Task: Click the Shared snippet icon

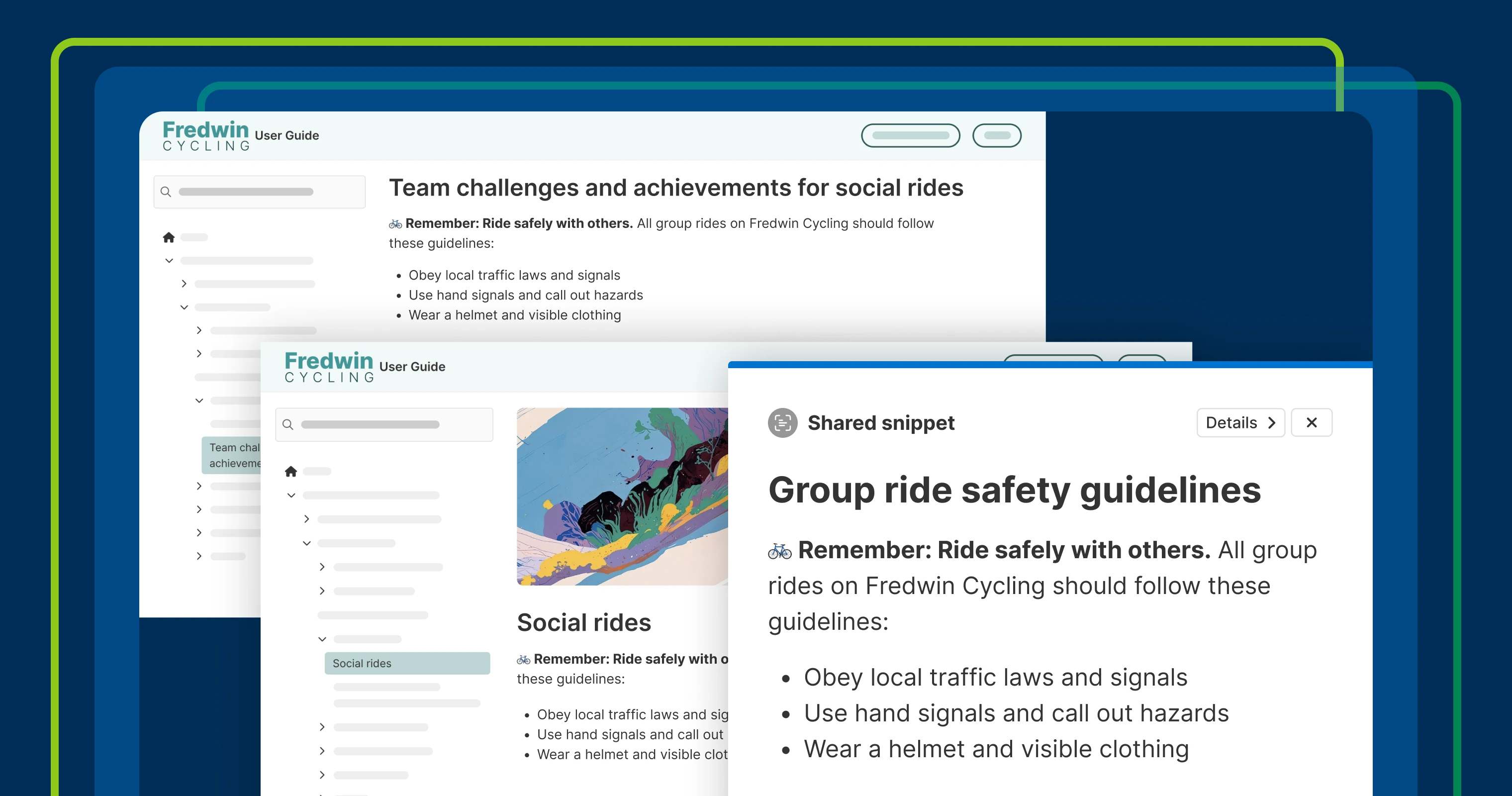Action: click(782, 423)
